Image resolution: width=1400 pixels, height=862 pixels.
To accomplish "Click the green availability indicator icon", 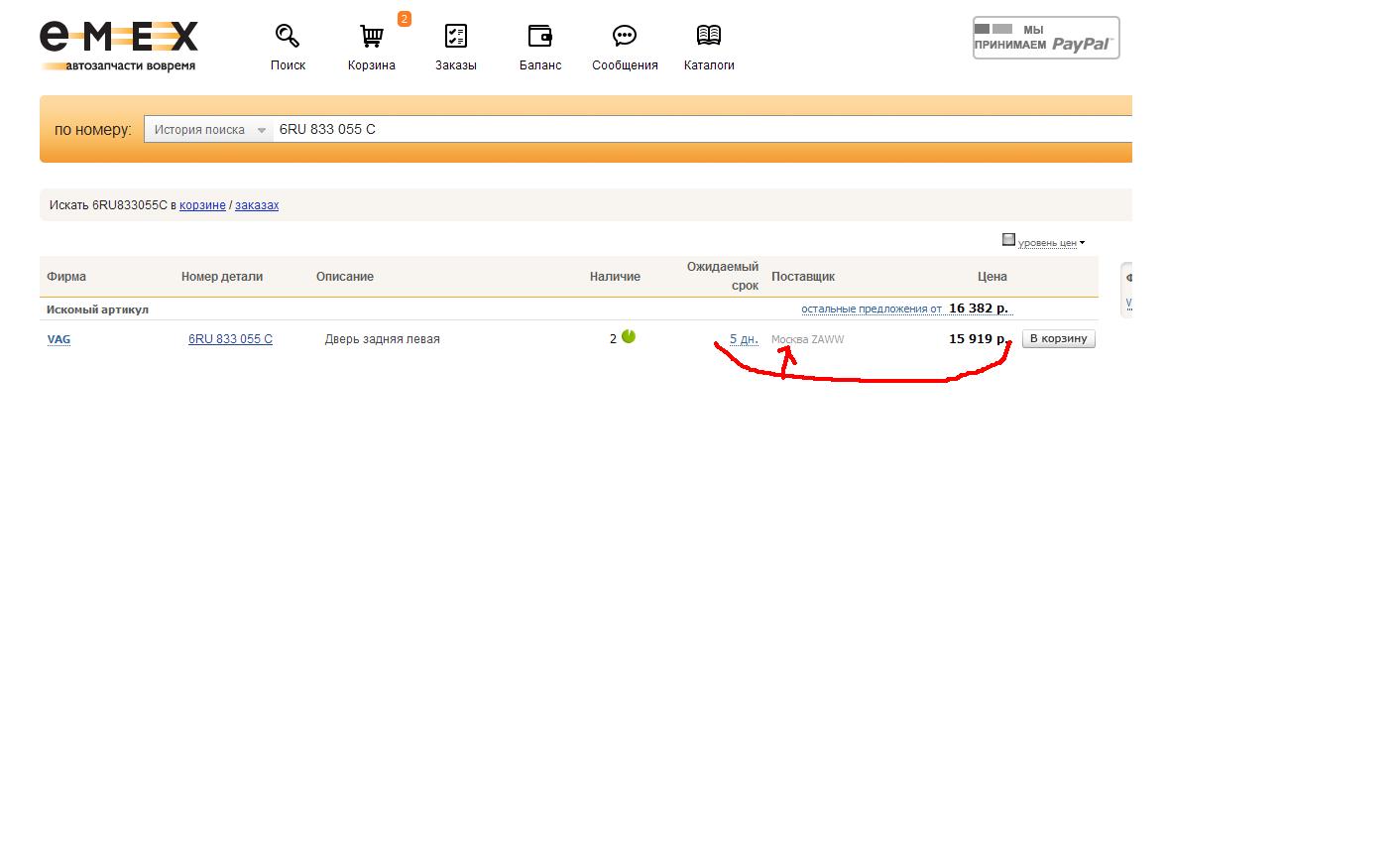I will 629,337.
